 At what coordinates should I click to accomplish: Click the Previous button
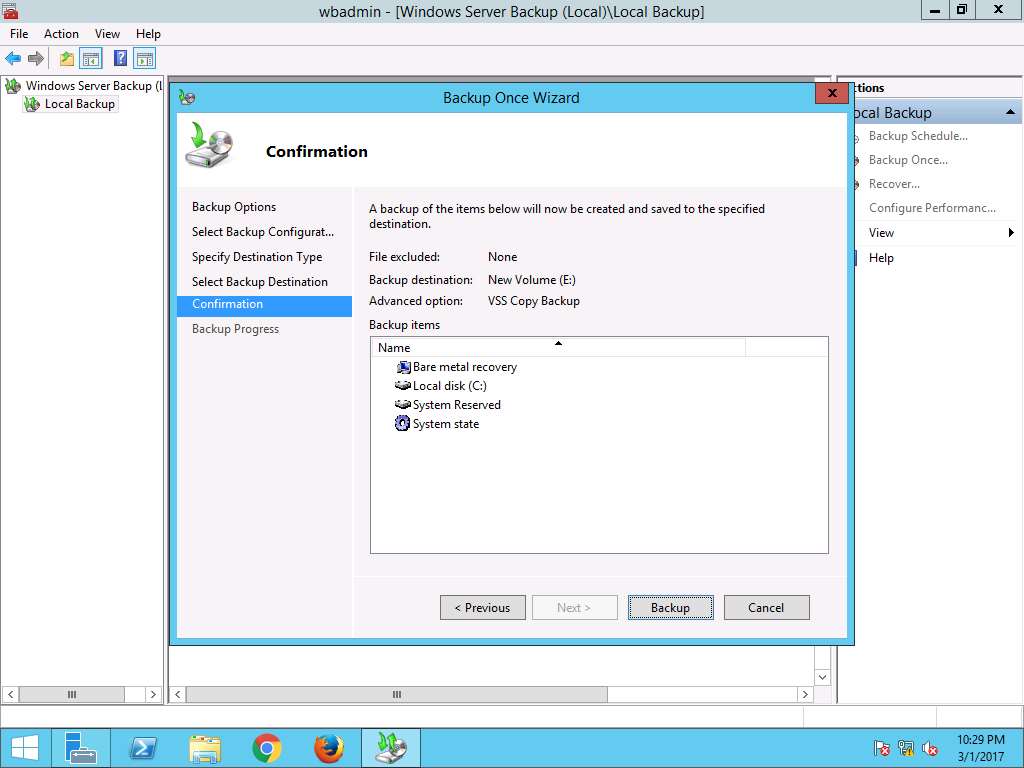tap(483, 607)
